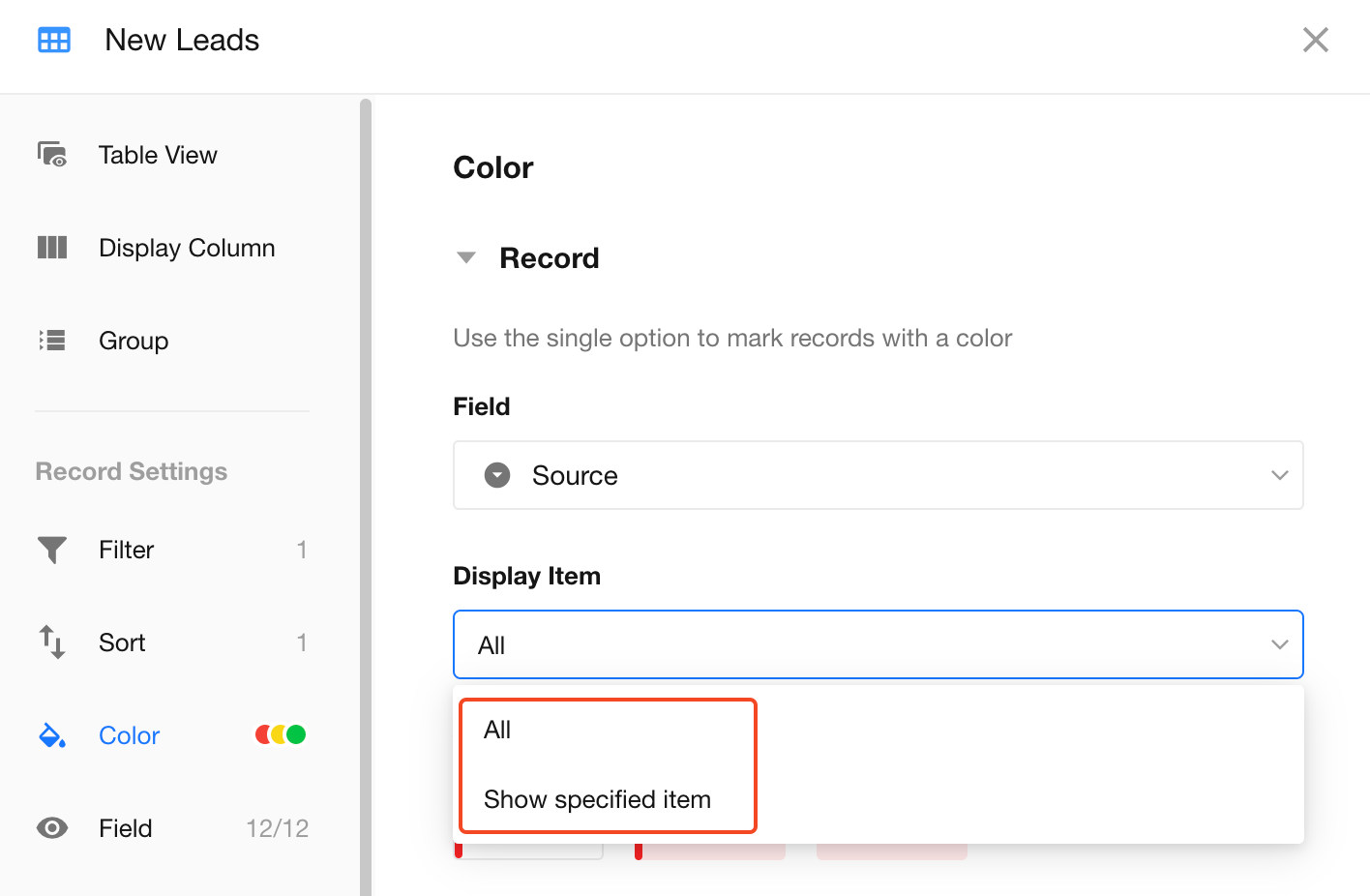
Task: Click the sidebar vertical scrollbar
Action: click(x=366, y=484)
